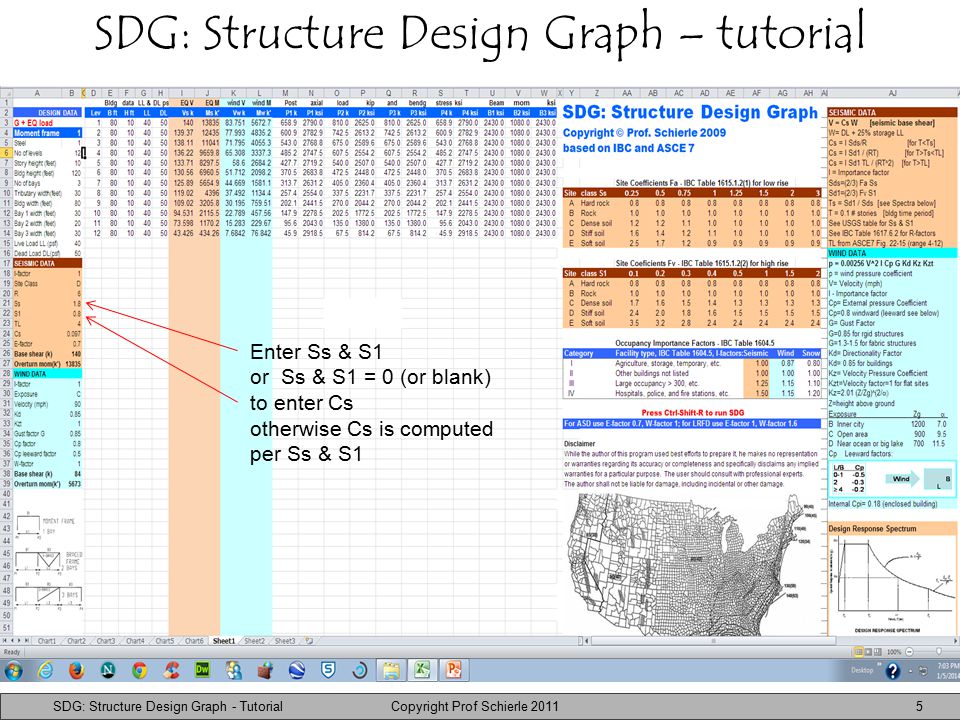Open the Desktop toolbar in the taskbar
This screenshot has width=960, height=720.
click(861, 670)
